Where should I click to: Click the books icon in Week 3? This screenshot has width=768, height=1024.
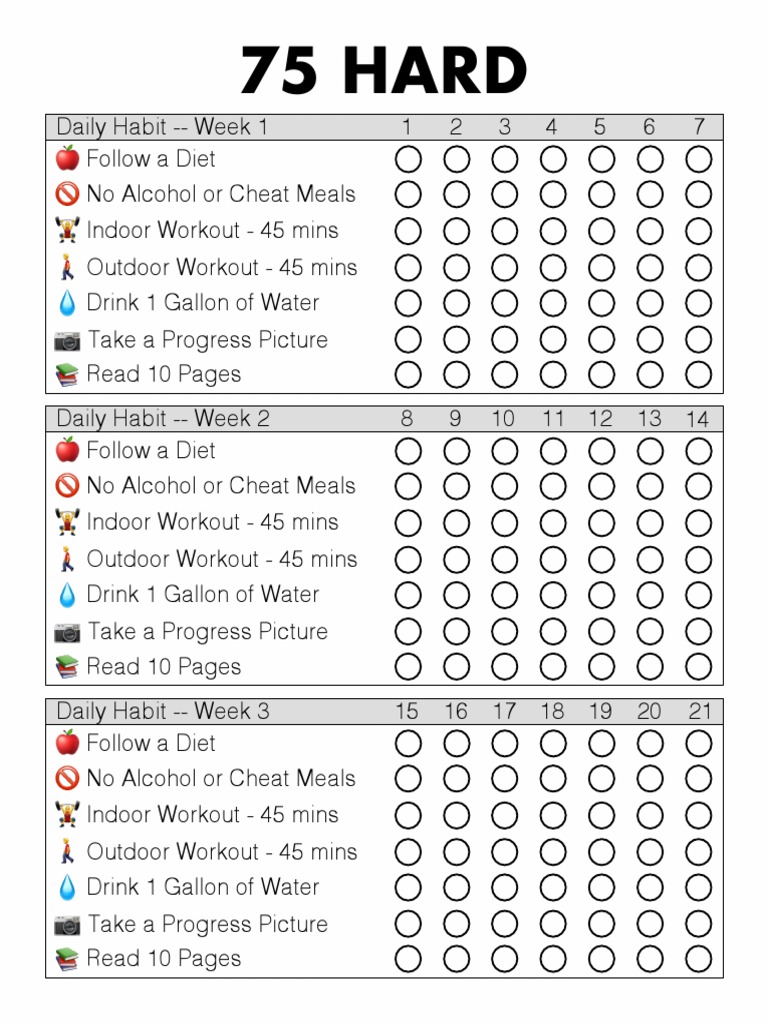coord(67,959)
